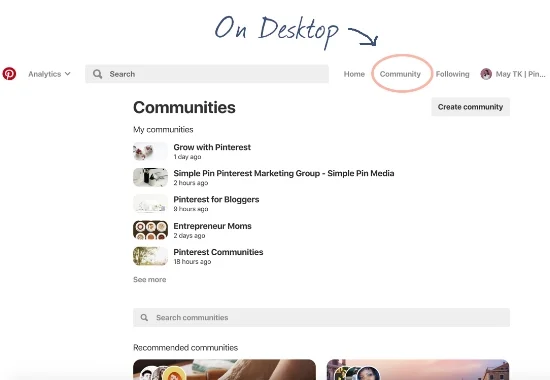The width and height of the screenshot is (550, 380).
Task: Select Simple Pin Media community thumbnail
Action: (x=150, y=177)
